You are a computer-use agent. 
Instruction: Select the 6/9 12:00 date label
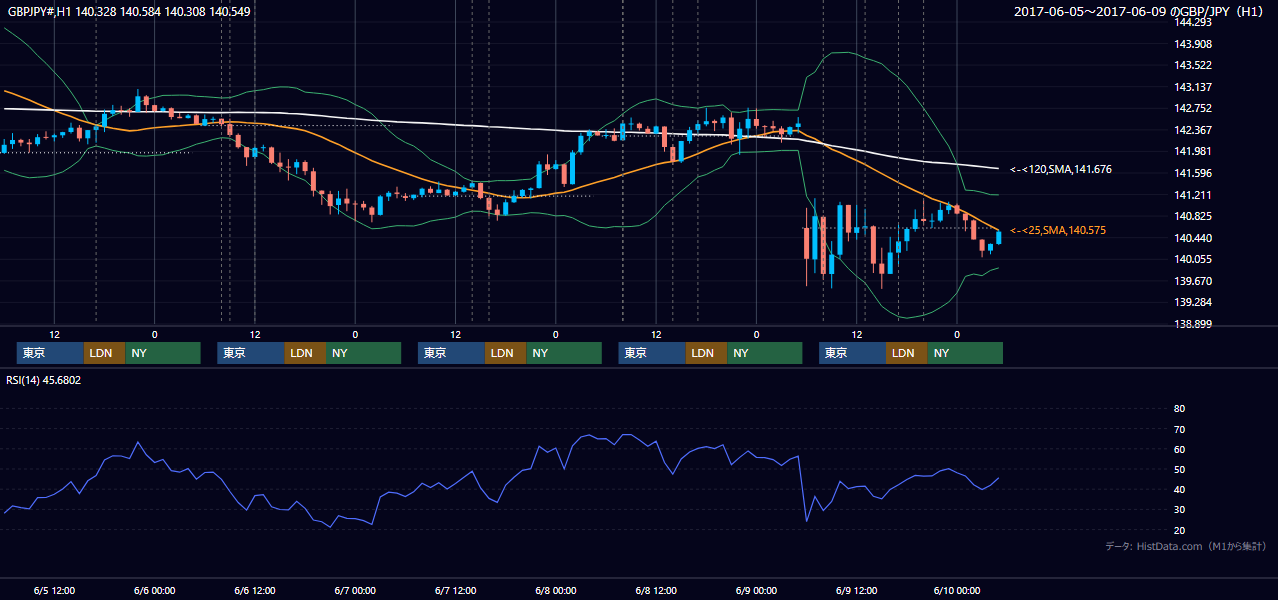[856, 590]
